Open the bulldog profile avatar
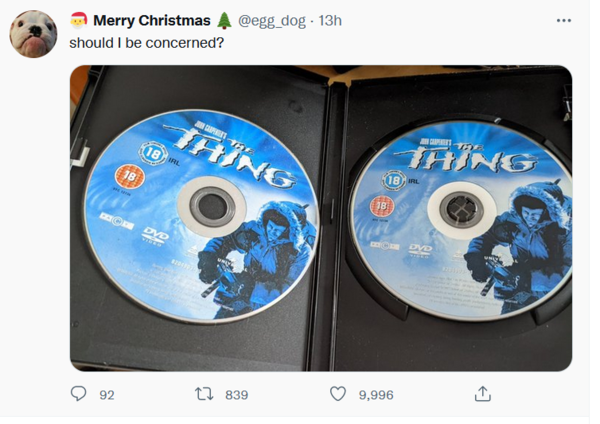Viewport: 600px width, 424px height. pyautogui.click(x=33, y=34)
